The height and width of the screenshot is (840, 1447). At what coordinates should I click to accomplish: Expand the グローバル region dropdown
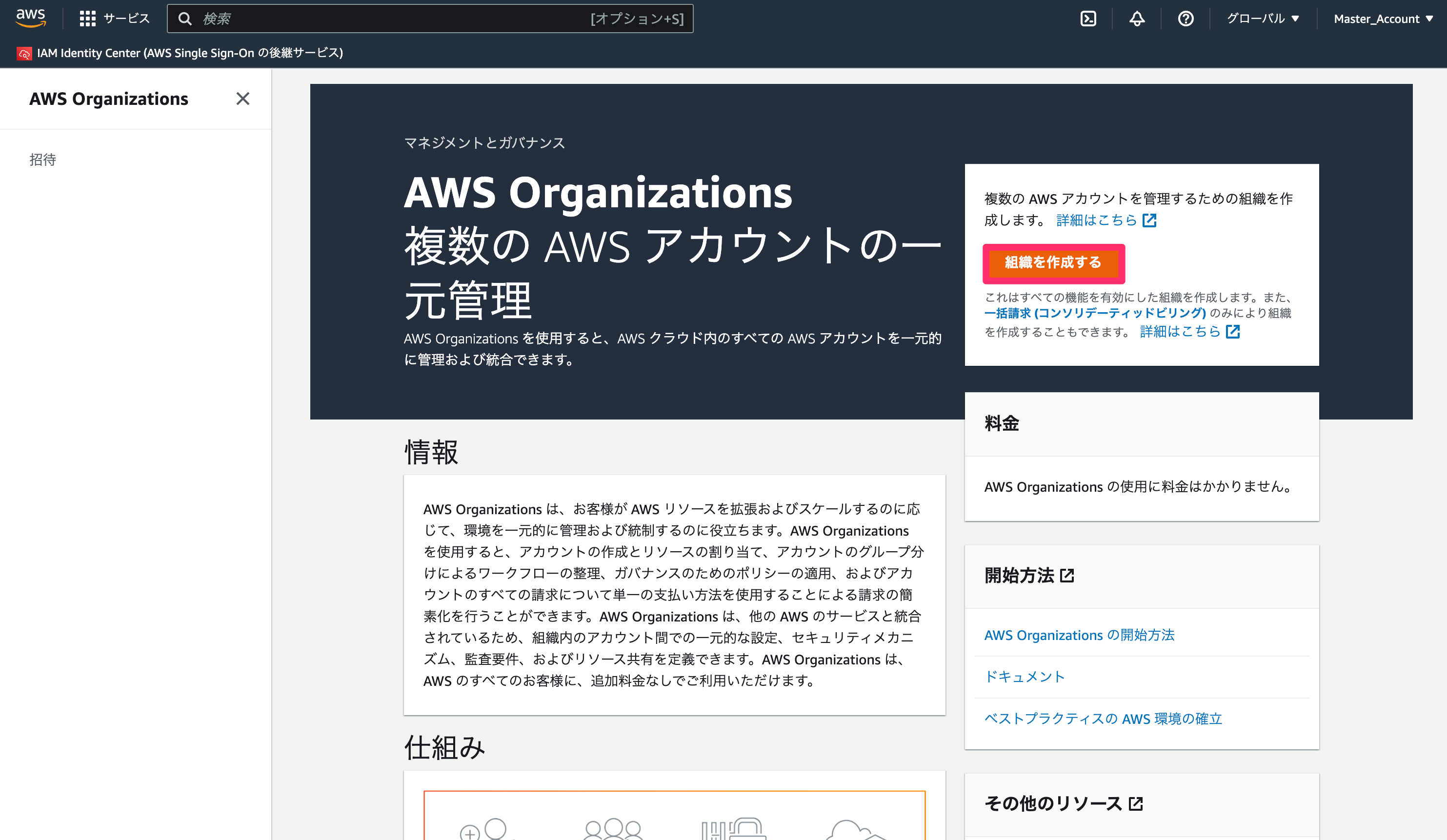(1263, 19)
